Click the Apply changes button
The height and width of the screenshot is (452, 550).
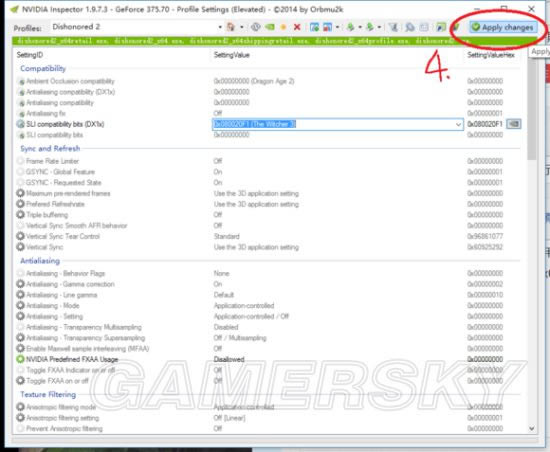coord(503,27)
